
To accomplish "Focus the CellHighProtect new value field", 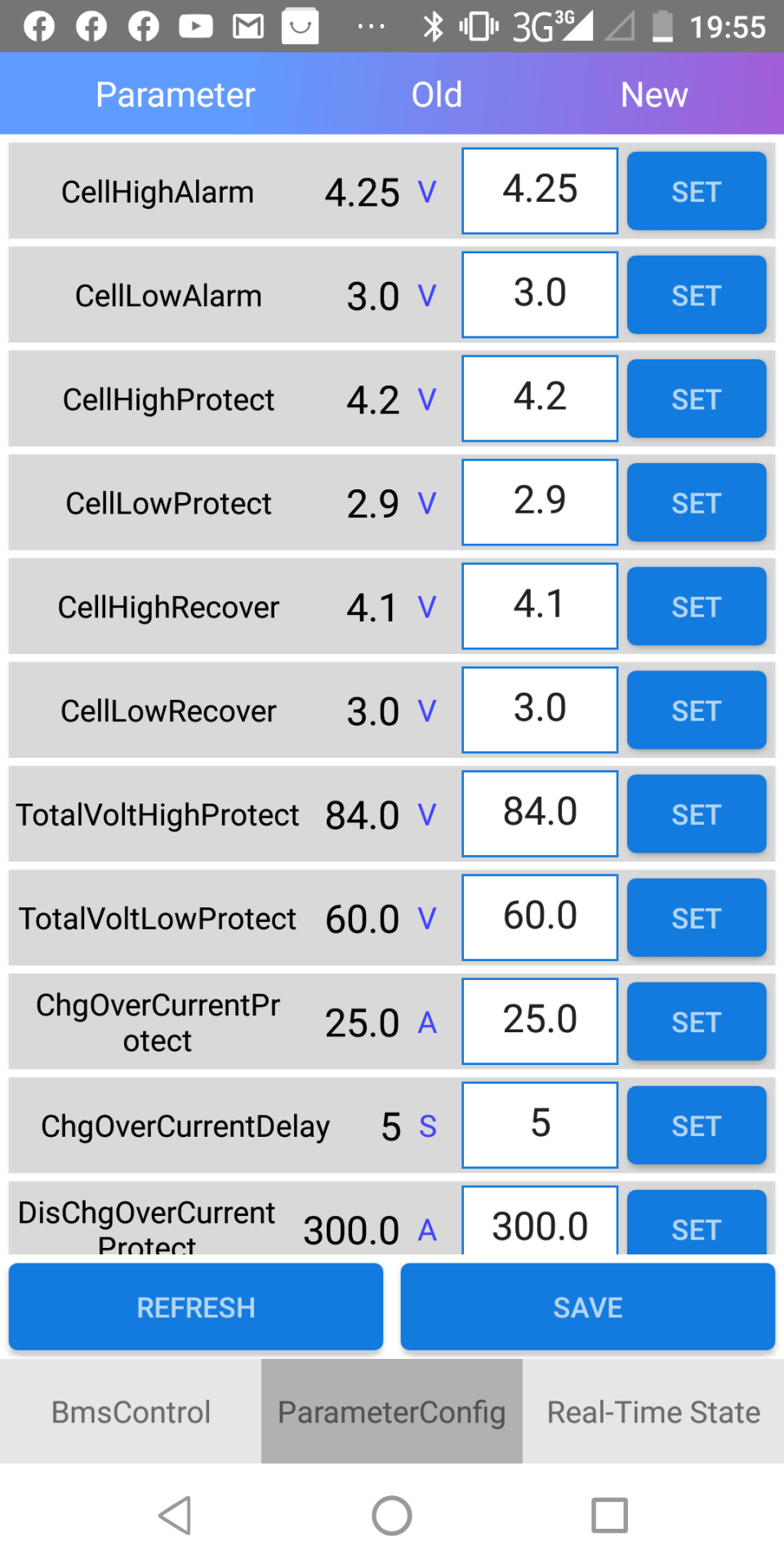I will [x=540, y=399].
